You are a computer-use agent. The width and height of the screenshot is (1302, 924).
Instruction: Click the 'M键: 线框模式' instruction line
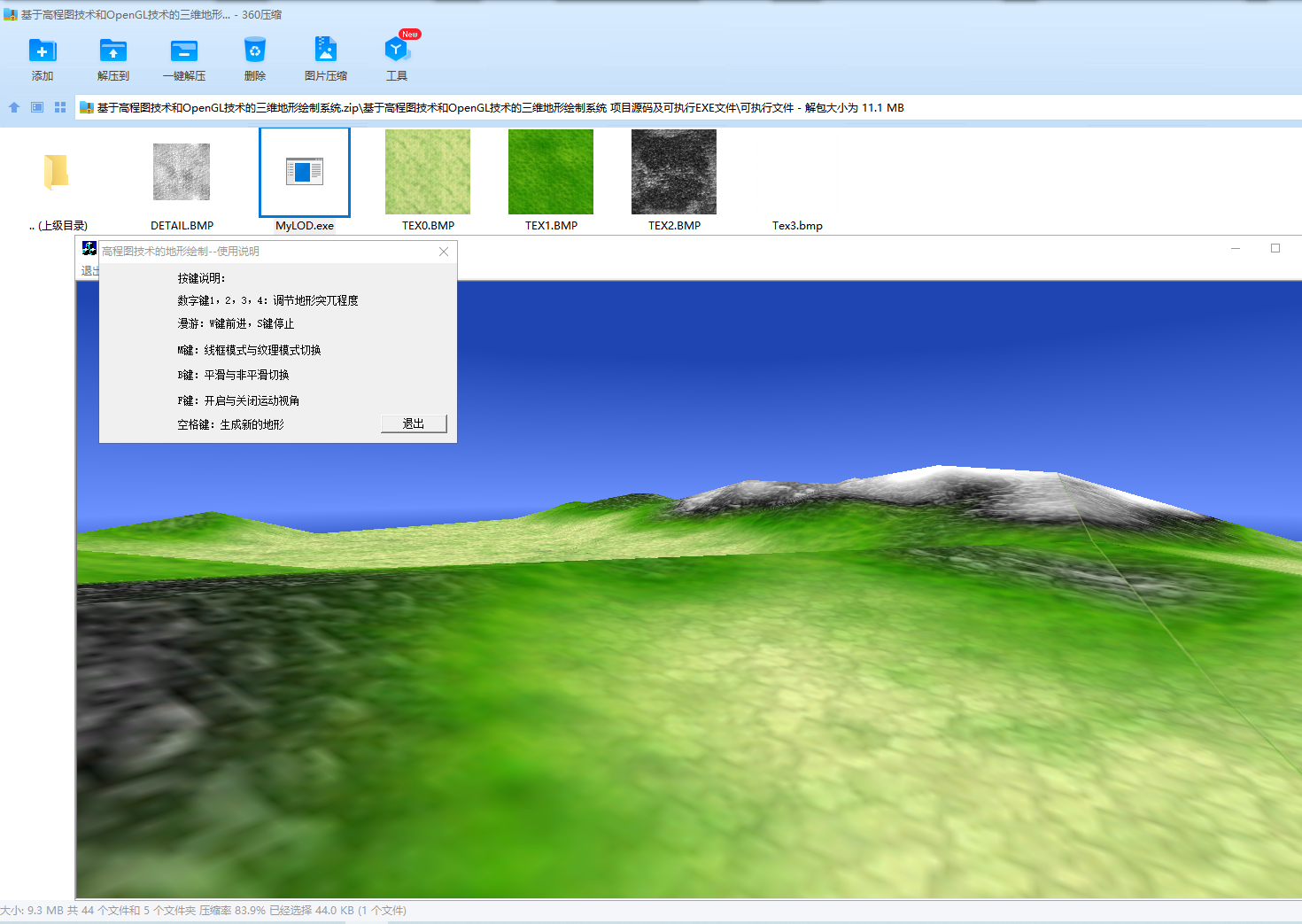click(x=249, y=351)
